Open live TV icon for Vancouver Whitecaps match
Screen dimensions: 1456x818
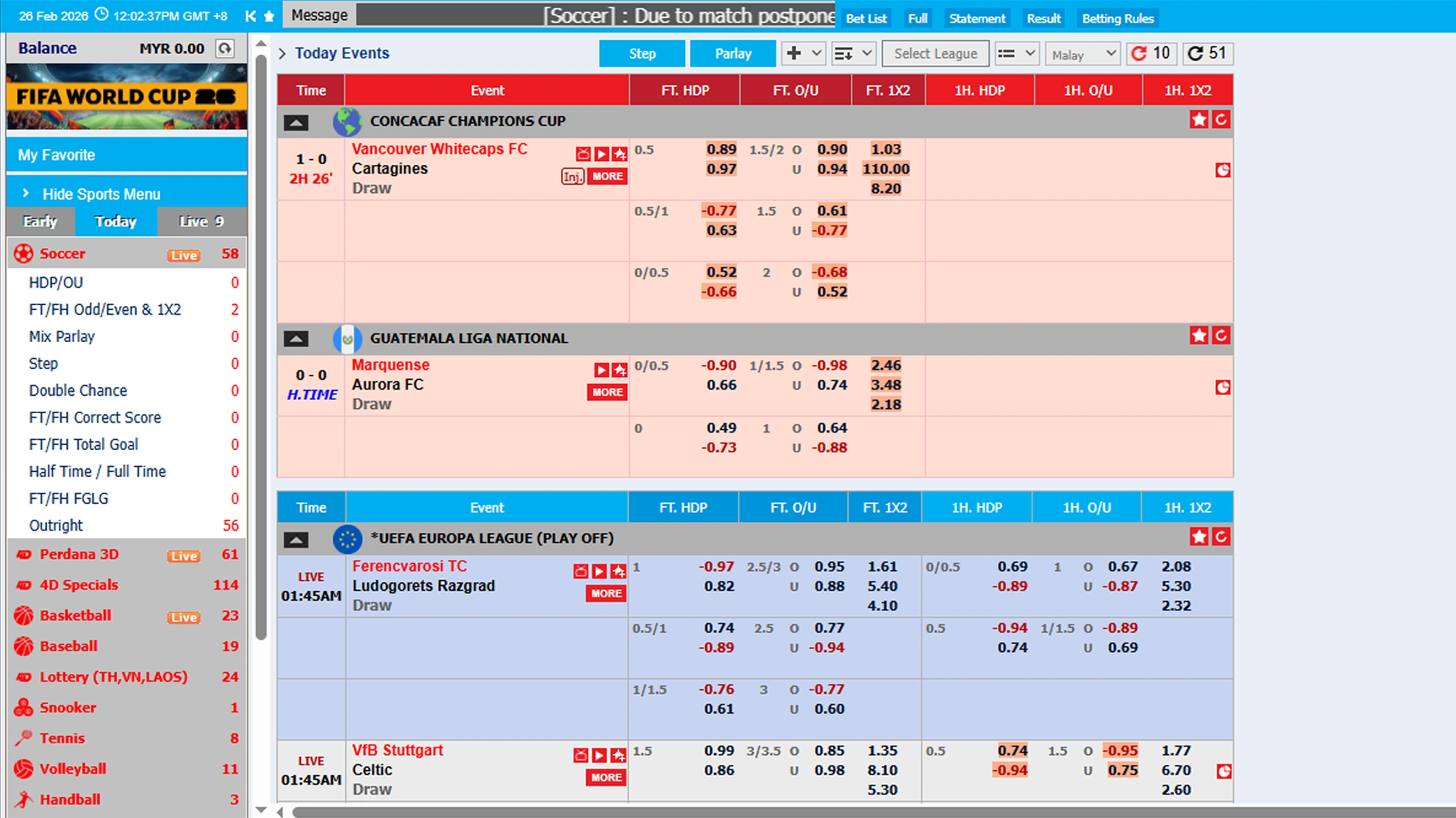pyautogui.click(x=583, y=154)
